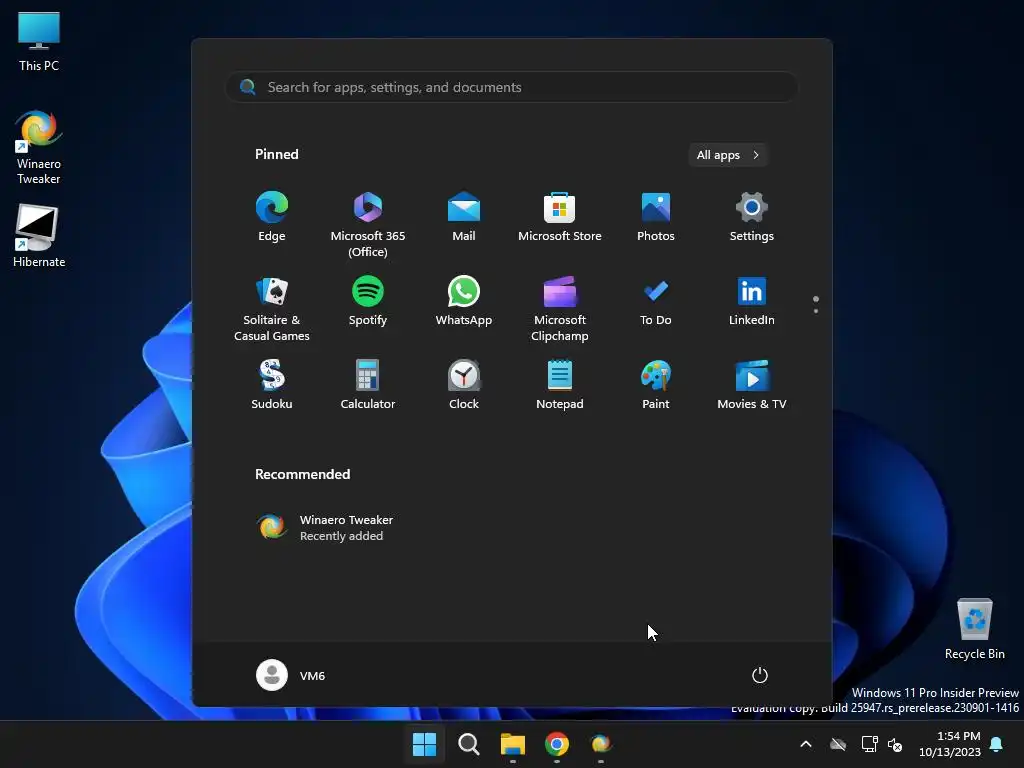This screenshot has width=1024, height=768.
Task: Launch the Photos app
Action: pos(656,217)
